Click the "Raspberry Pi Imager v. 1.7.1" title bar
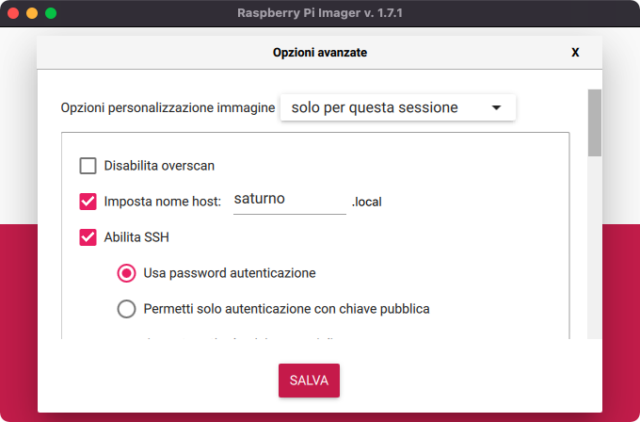Screen dimensions: 640x422 (319, 13)
